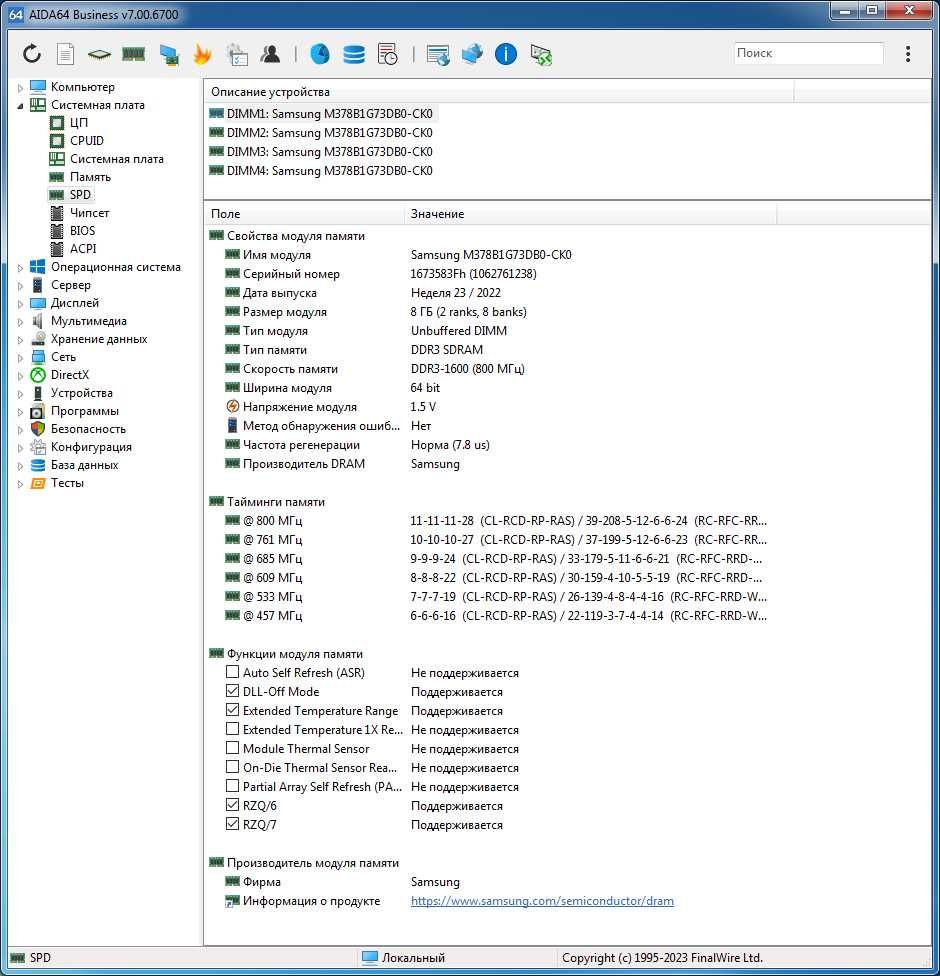Viewport: 940px width, 976px height.
Task: Open Системная плата child item under ЦП siblings
Action: point(116,159)
